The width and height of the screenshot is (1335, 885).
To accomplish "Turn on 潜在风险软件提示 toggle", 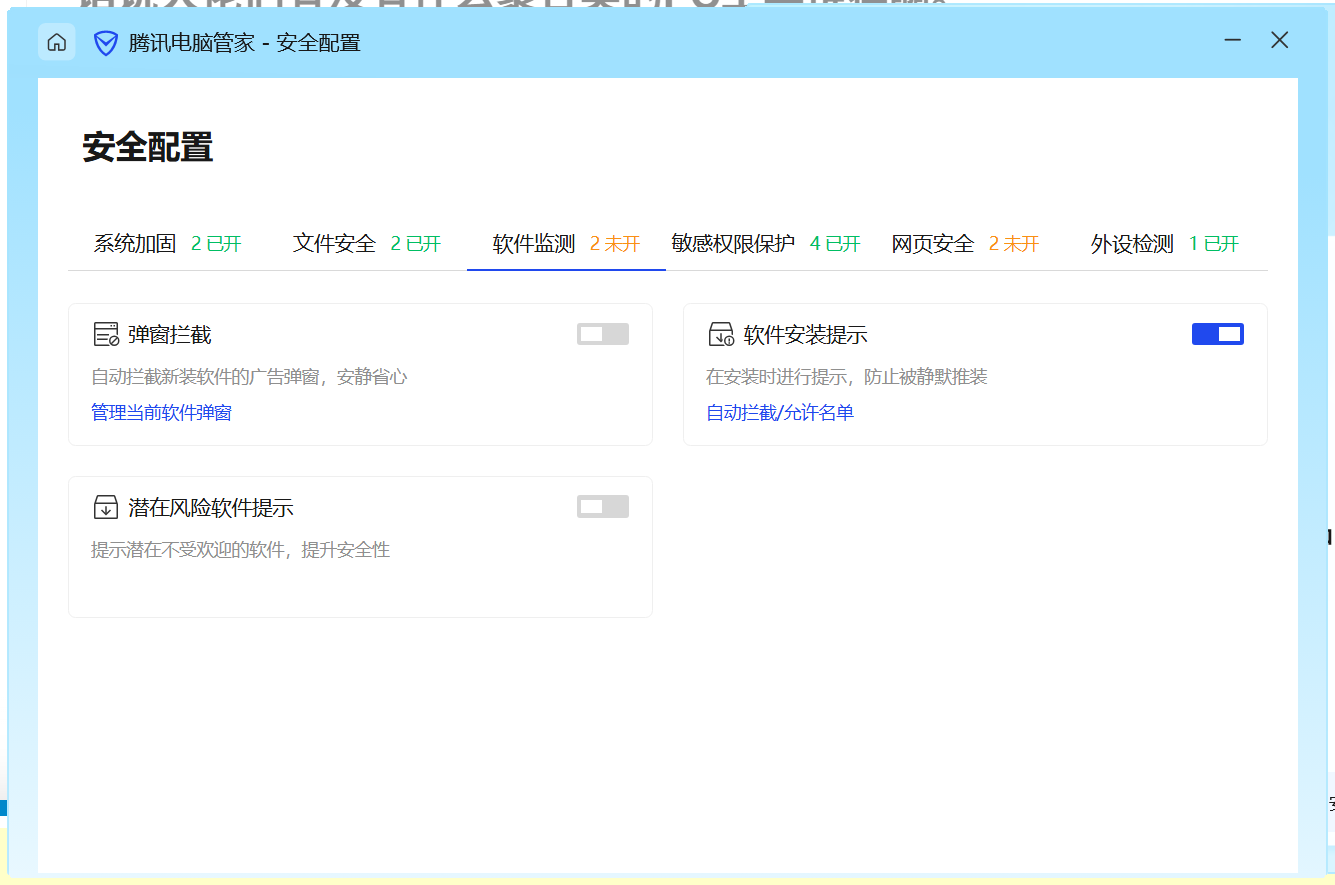I will click(603, 507).
